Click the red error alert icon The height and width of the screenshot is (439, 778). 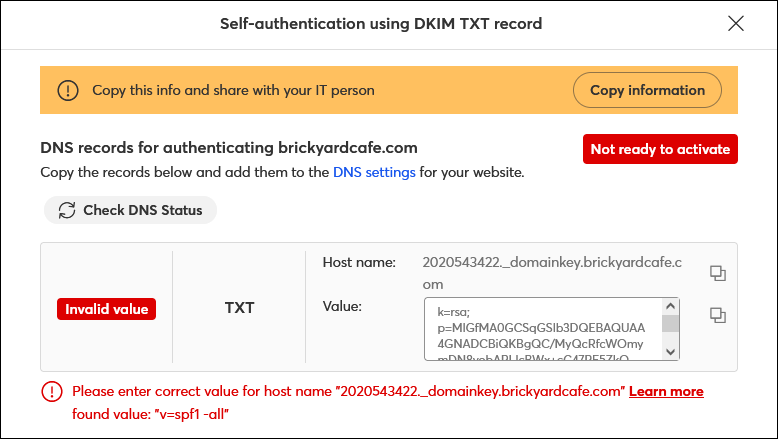52,392
